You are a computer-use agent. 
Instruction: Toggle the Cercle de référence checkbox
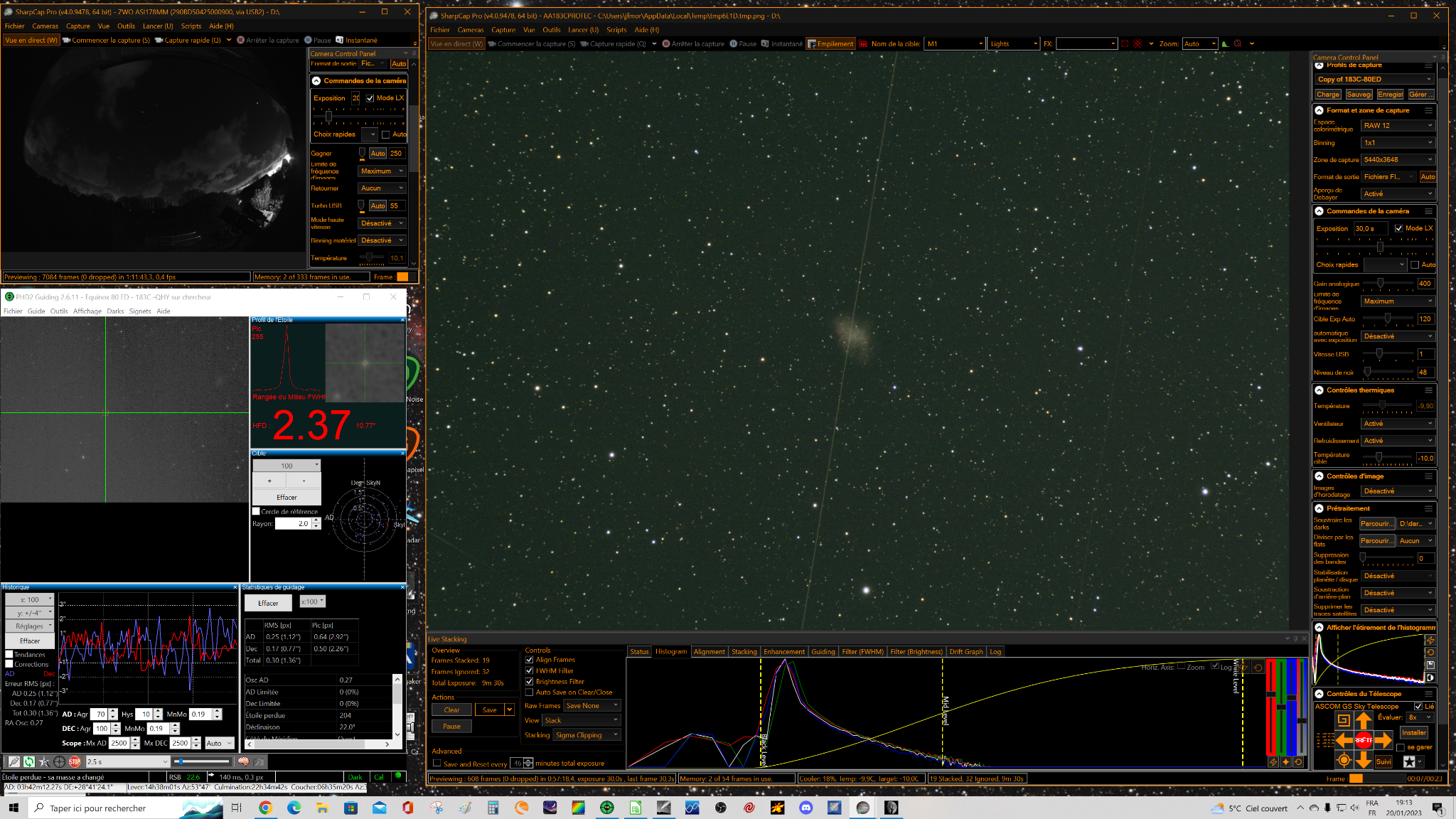(x=256, y=511)
